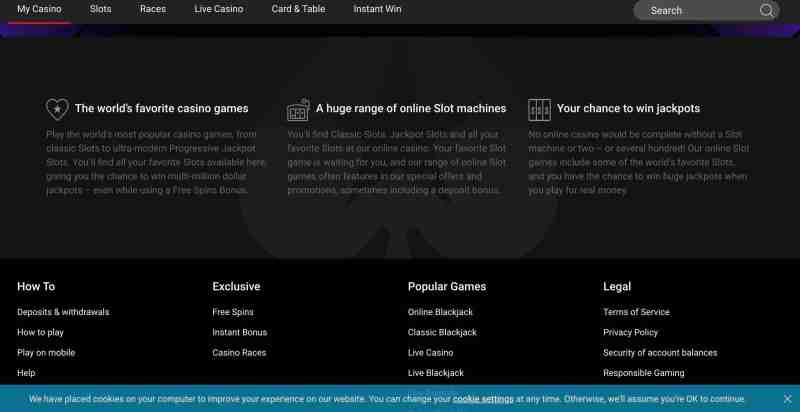Click the jackpot reels icon
800x412 pixels.
pyautogui.click(x=539, y=109)
